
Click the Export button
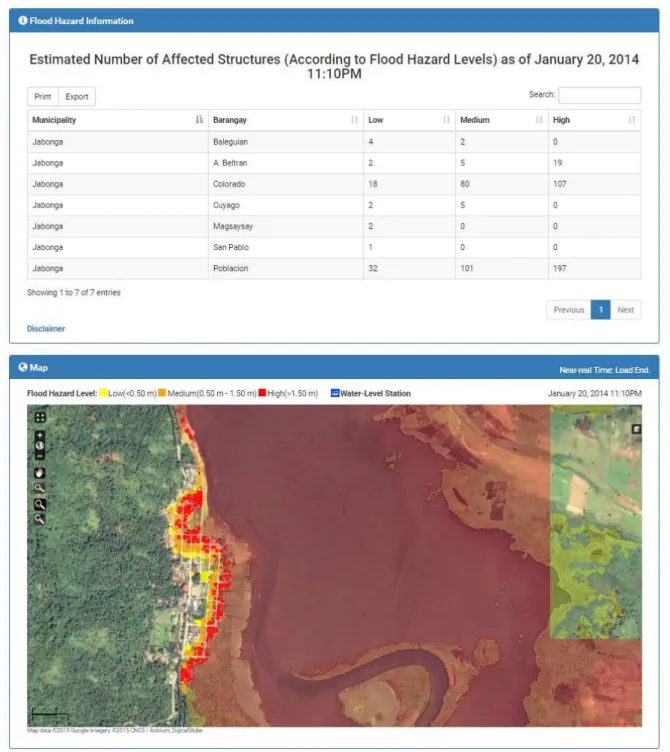pyautogui.click(x=77, y=96)
